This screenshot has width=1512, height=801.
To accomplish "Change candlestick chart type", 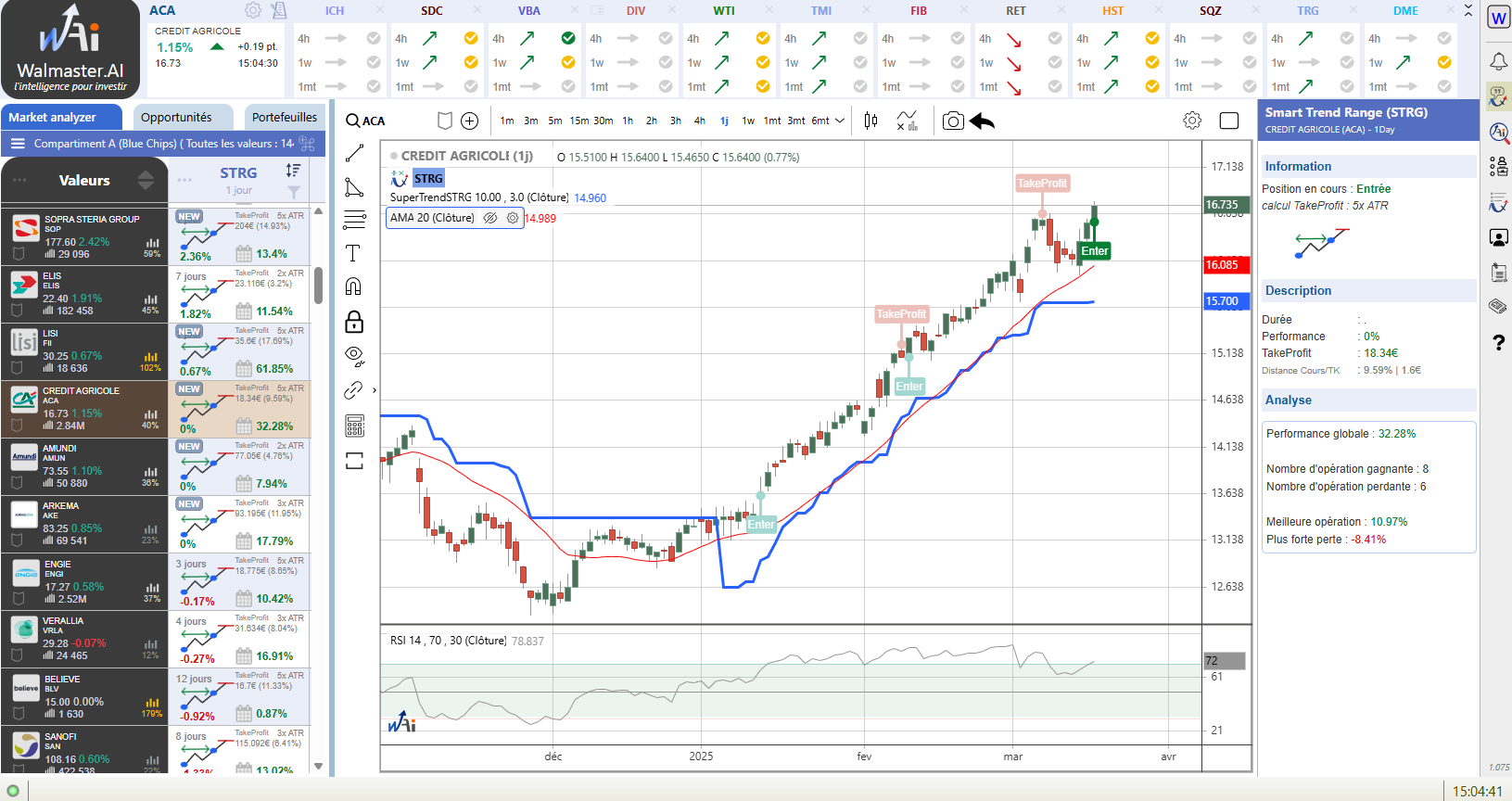I will pyautogui.click(x=870, y=121).
